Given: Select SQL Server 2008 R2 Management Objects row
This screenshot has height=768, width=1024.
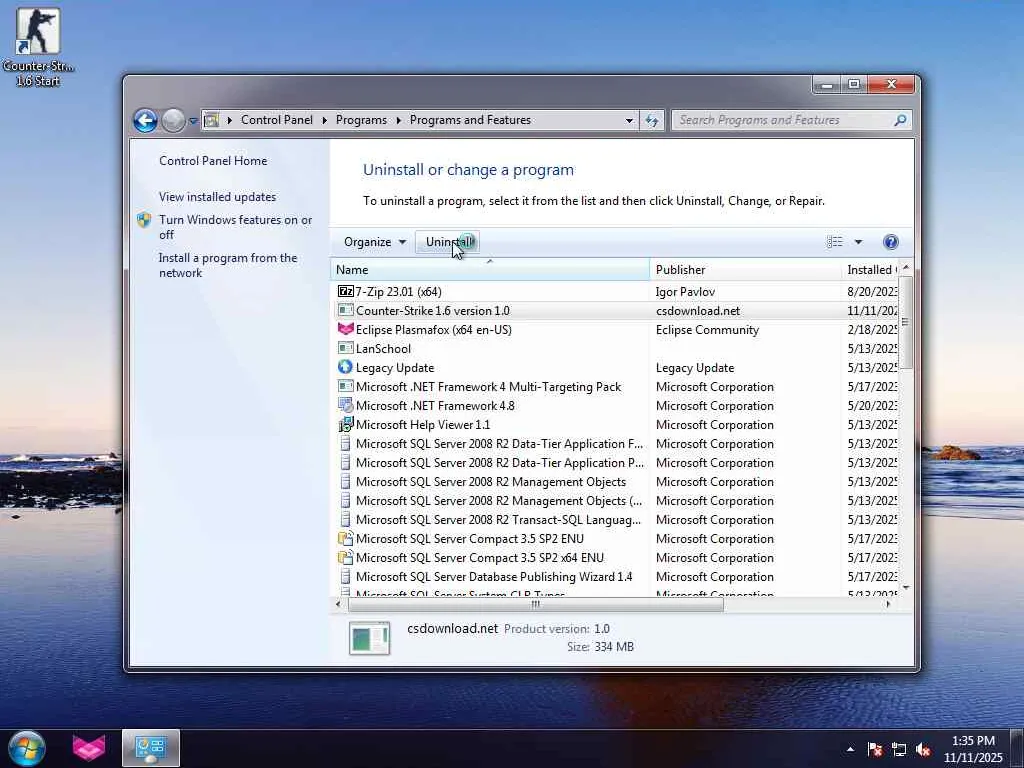Looking at the screenshot, I should [617, 481].
